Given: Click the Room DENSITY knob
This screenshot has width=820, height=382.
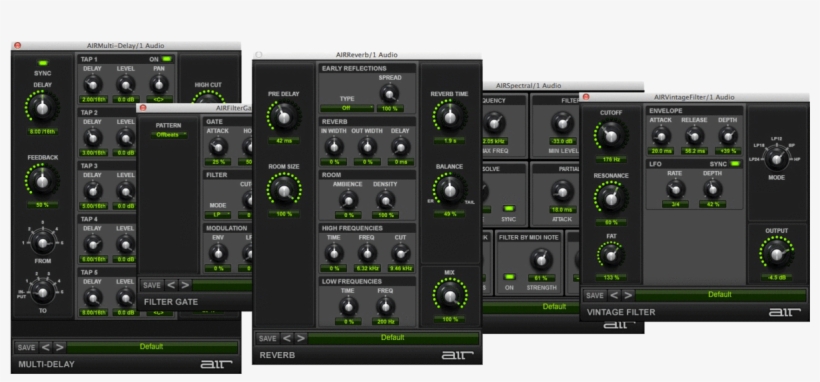Looking at the screenshot, I should (x=385, y=200).
